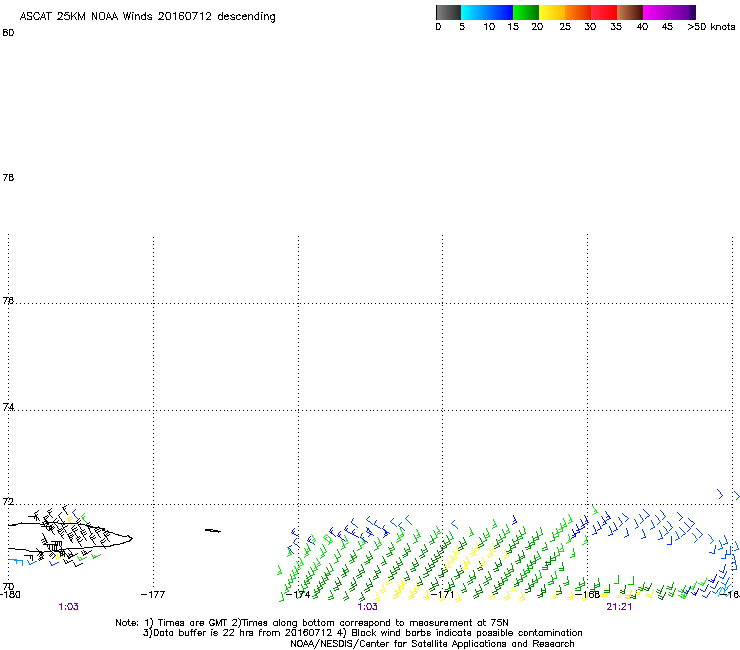This screenshot has width=740, height=650.
Task: Click the brown 35-40 knots color segment
Action: coord(630,12)
